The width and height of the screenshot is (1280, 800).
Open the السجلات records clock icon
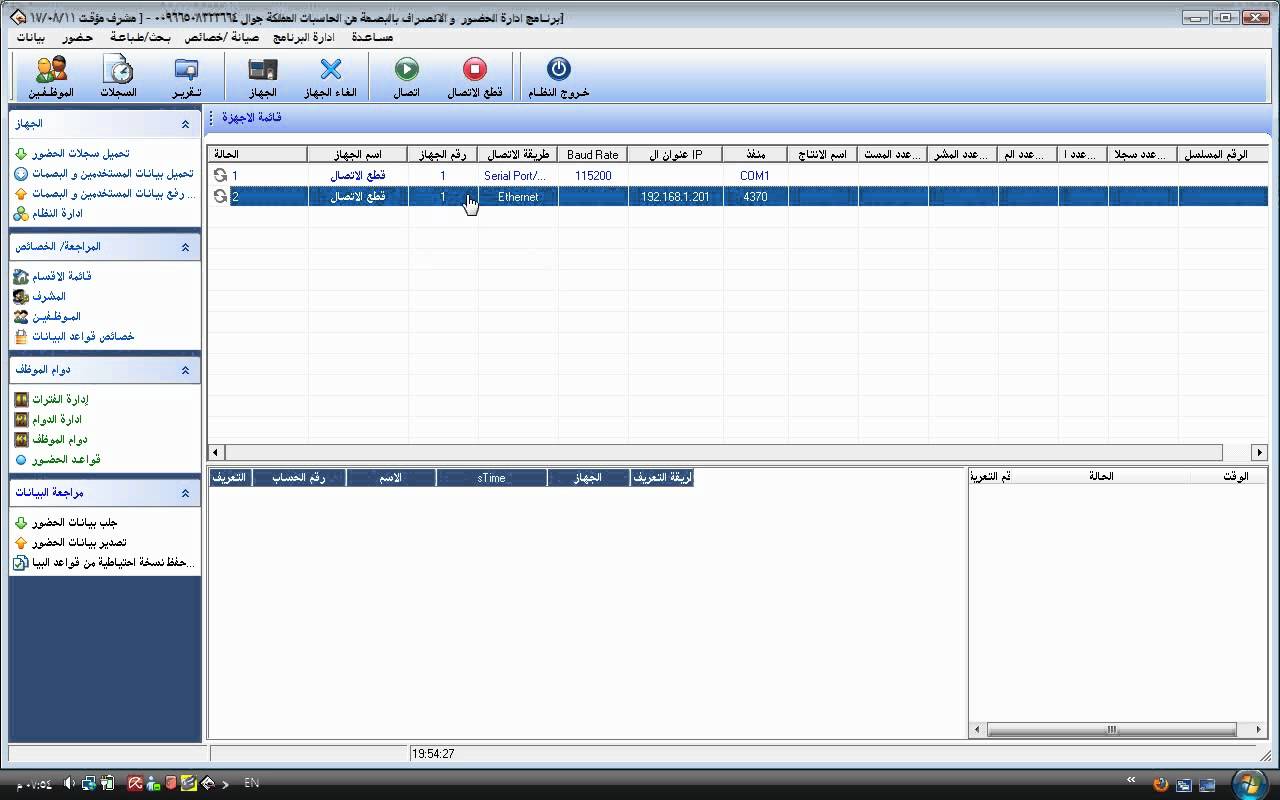tap(118, 69)
